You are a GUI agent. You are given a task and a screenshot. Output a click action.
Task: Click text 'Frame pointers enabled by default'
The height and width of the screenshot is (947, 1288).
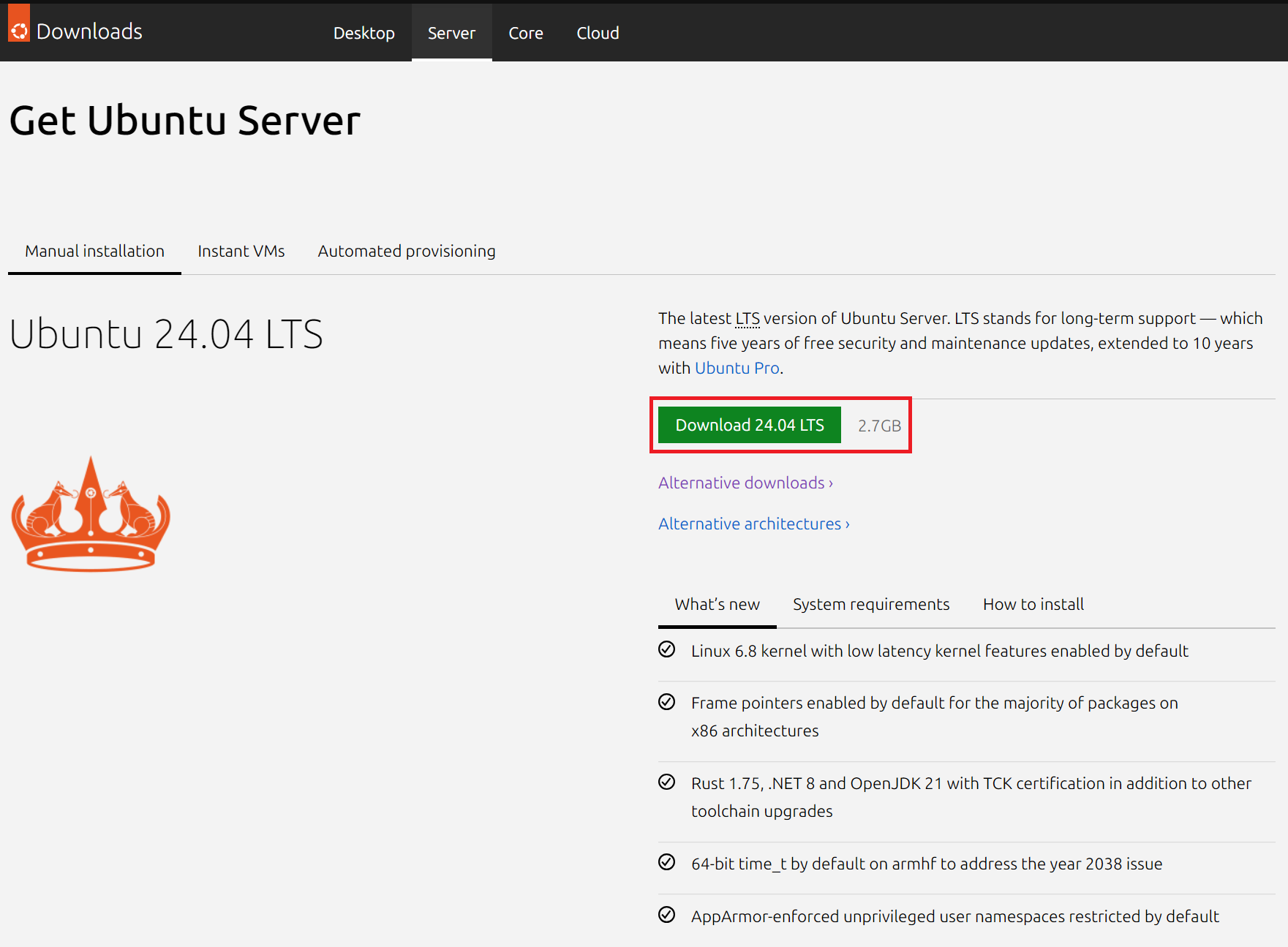(818, 703)
